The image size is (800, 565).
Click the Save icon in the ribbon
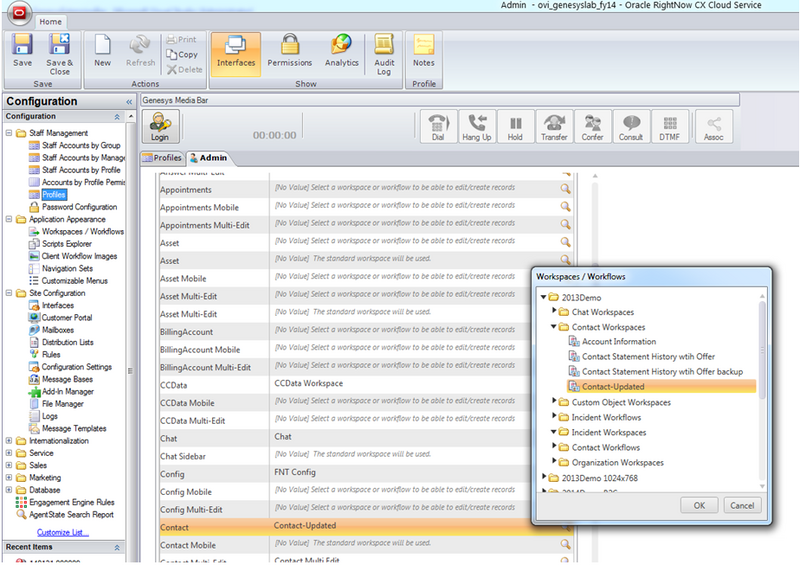(22, 50)
